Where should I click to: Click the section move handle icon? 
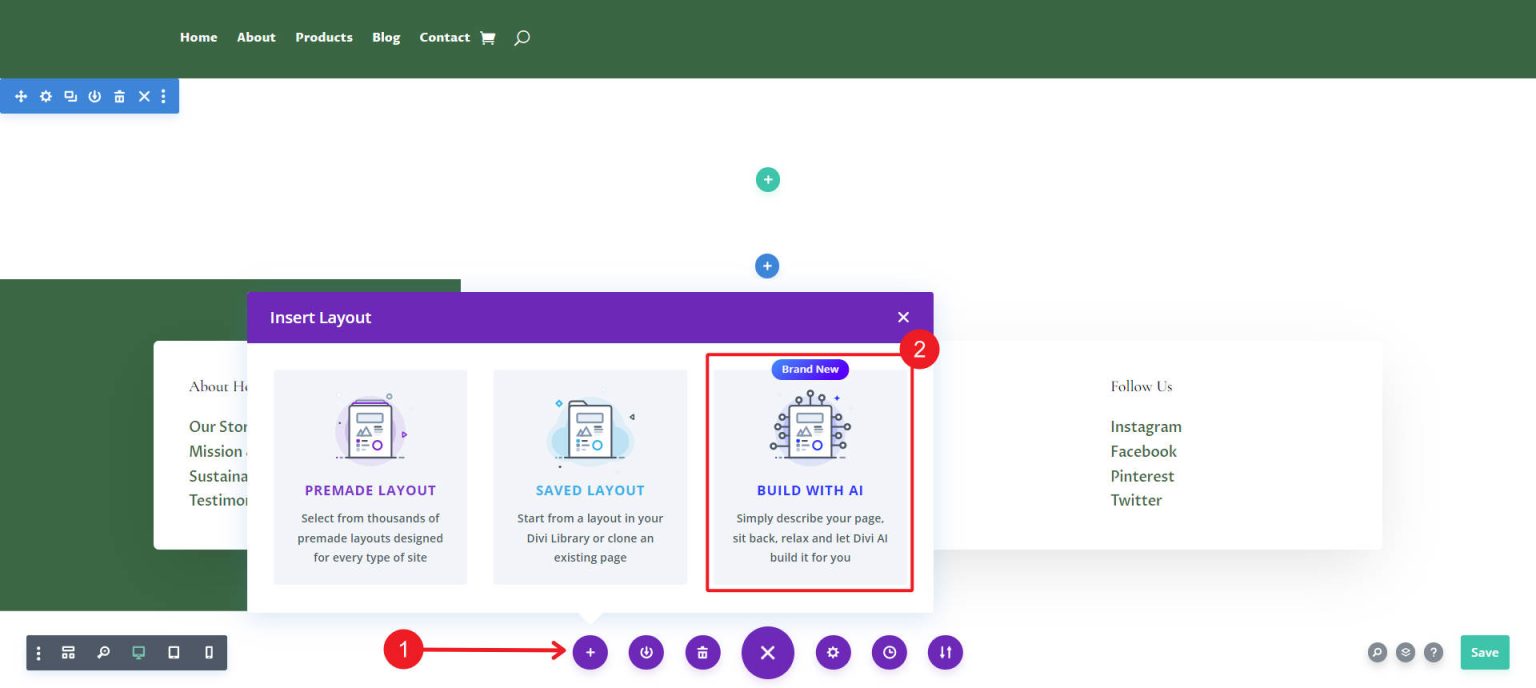point(21,96)
